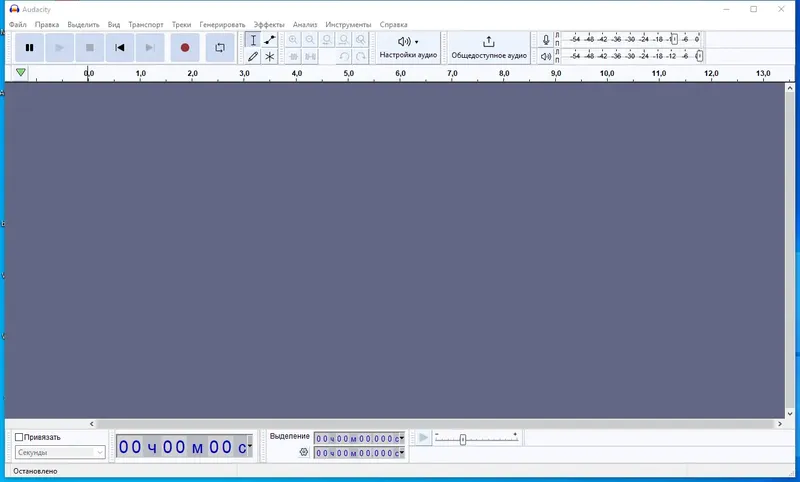Viewport: 800px width, 482px height.
Task: Open the Эффекты menu
Action: coord(269,24)
